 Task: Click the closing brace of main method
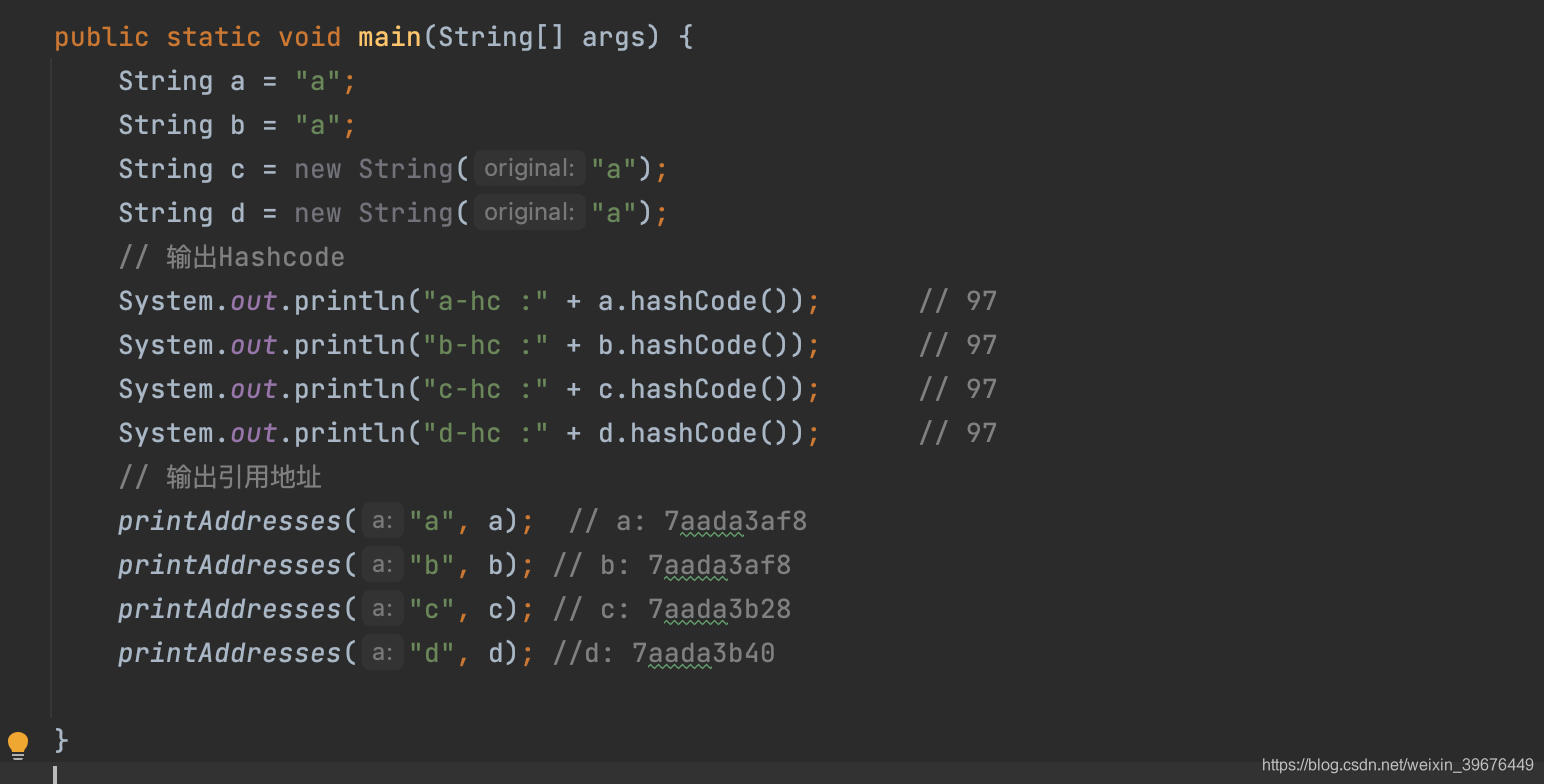point(61,740)
